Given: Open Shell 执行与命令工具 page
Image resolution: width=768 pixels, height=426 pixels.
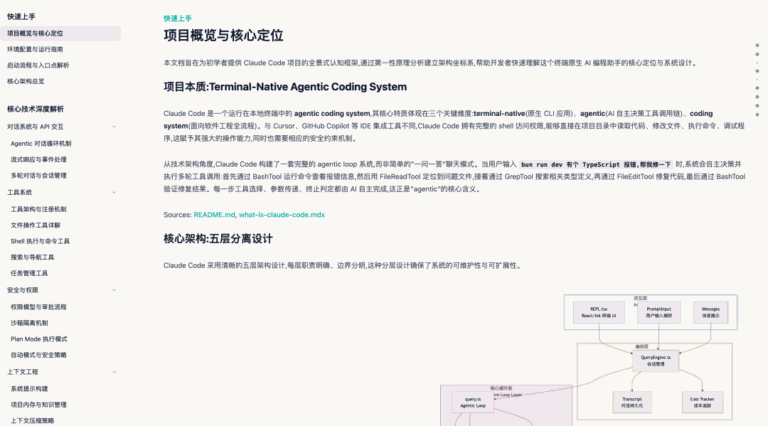Looking at the screenshot, I should [x=40, y=241].
